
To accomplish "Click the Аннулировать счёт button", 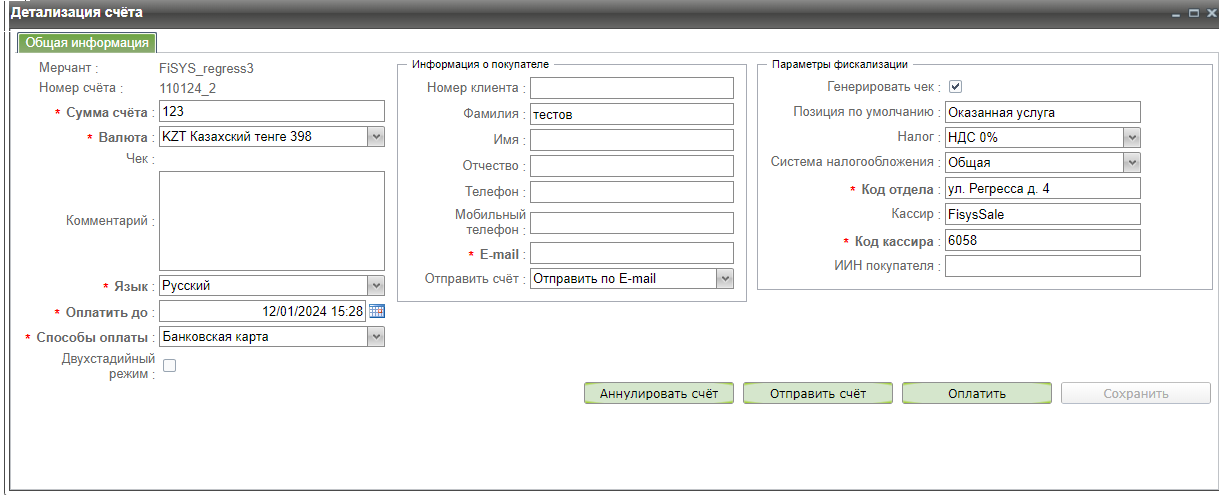I will coord(659,394).
